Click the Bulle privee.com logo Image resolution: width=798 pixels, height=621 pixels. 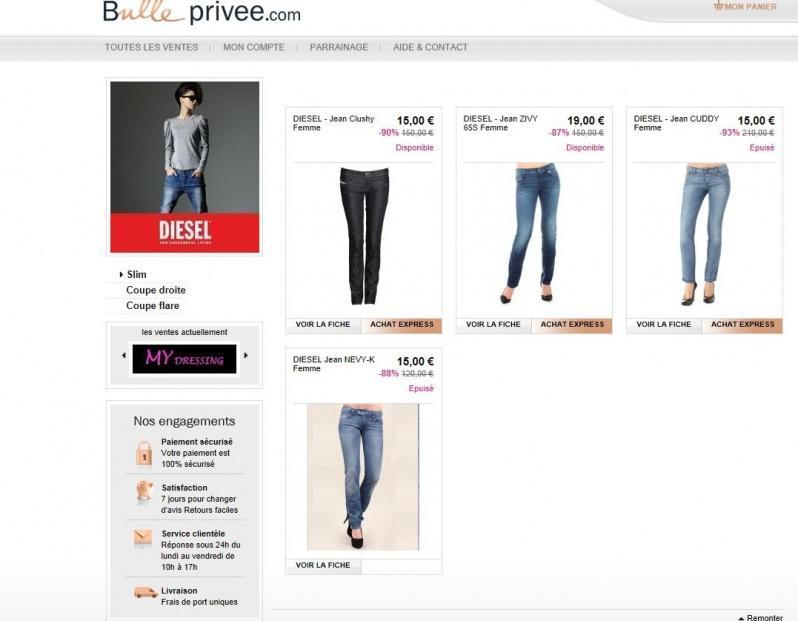202,12
